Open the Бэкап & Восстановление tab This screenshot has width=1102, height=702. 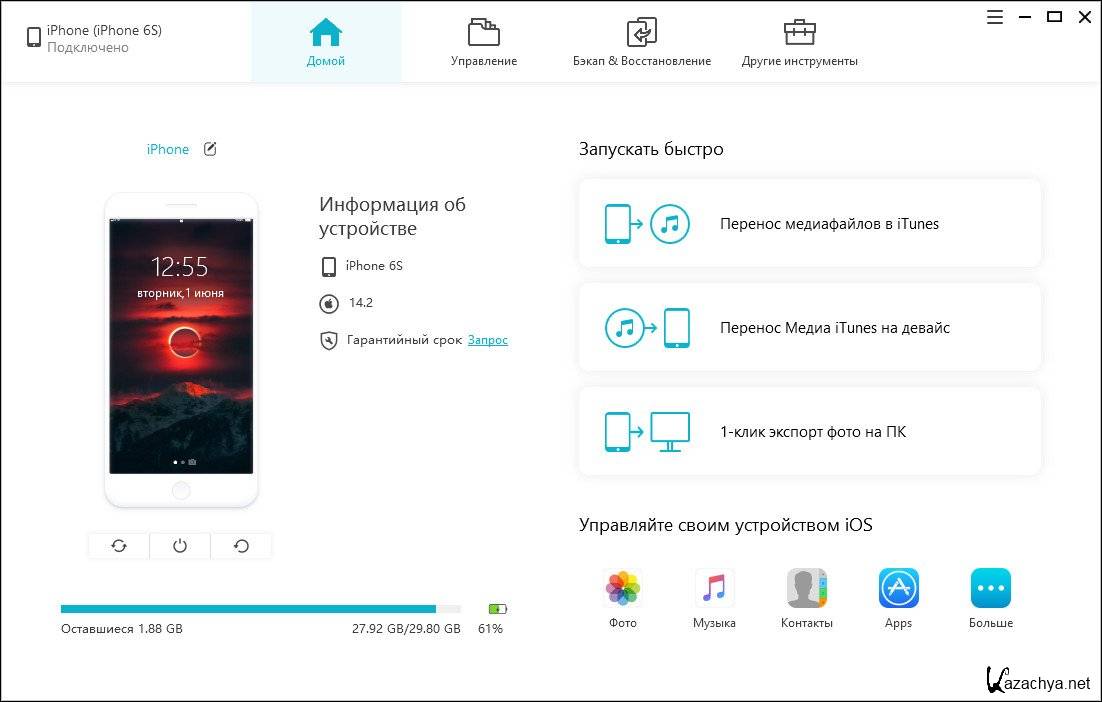641,42
